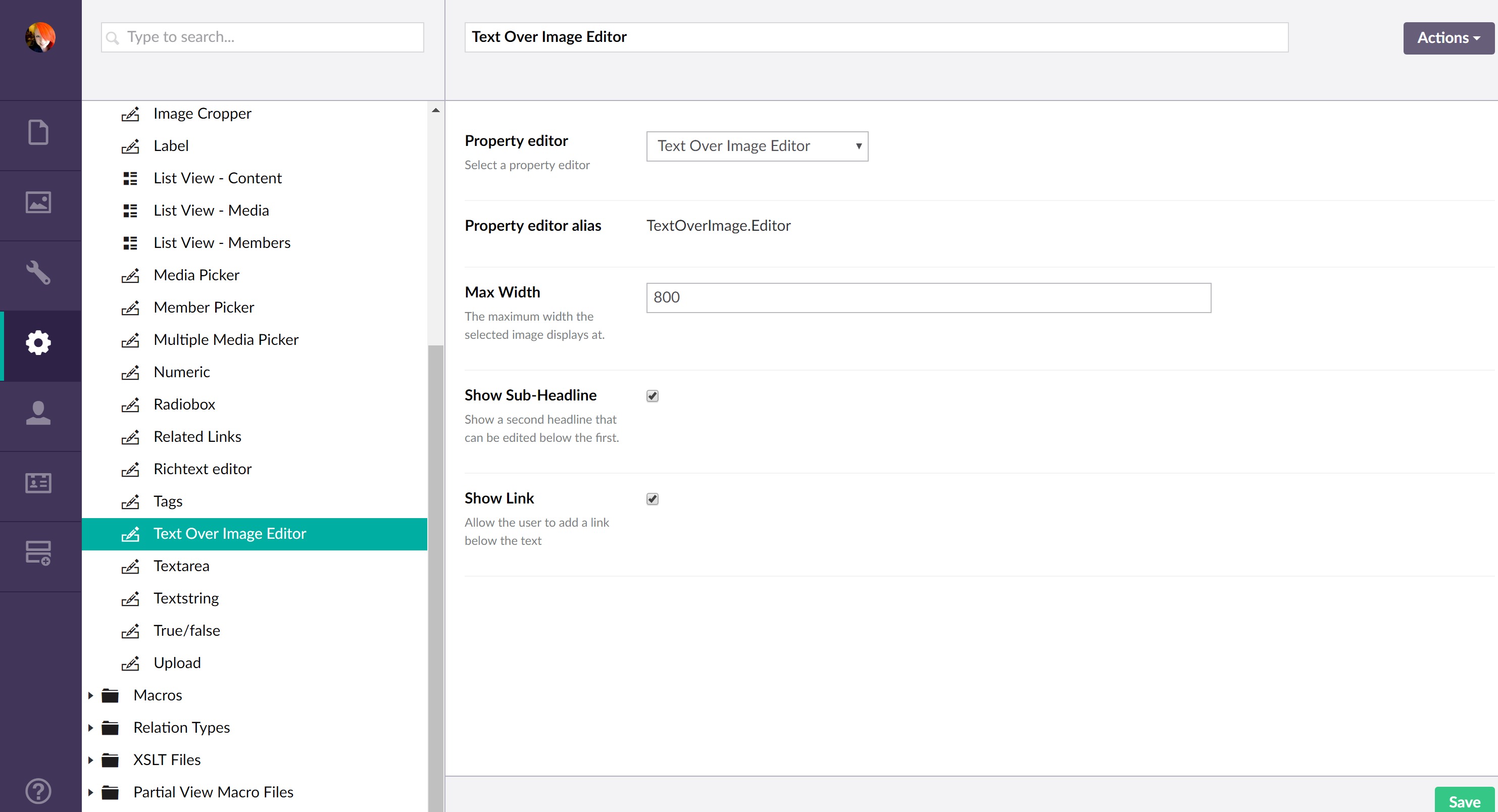The width and height of the screenshot is (1498, 812).
Task: Select Related Links data type
Action: [x=197, y=436]
